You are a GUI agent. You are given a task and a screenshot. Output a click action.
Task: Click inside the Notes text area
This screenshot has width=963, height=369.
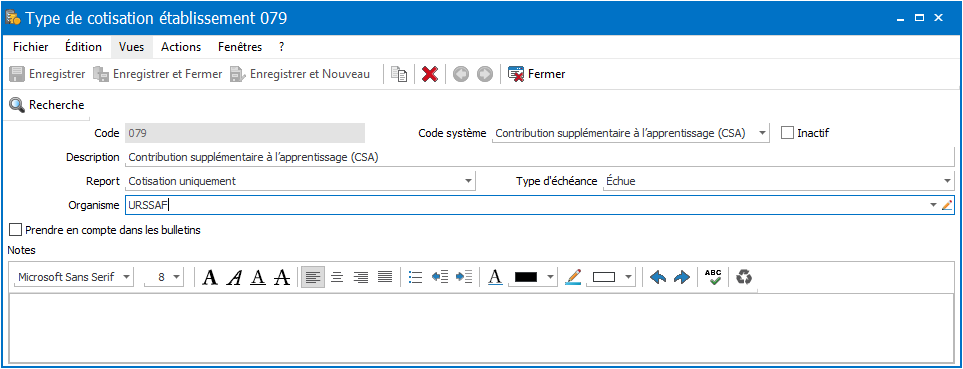coord(482,328)
